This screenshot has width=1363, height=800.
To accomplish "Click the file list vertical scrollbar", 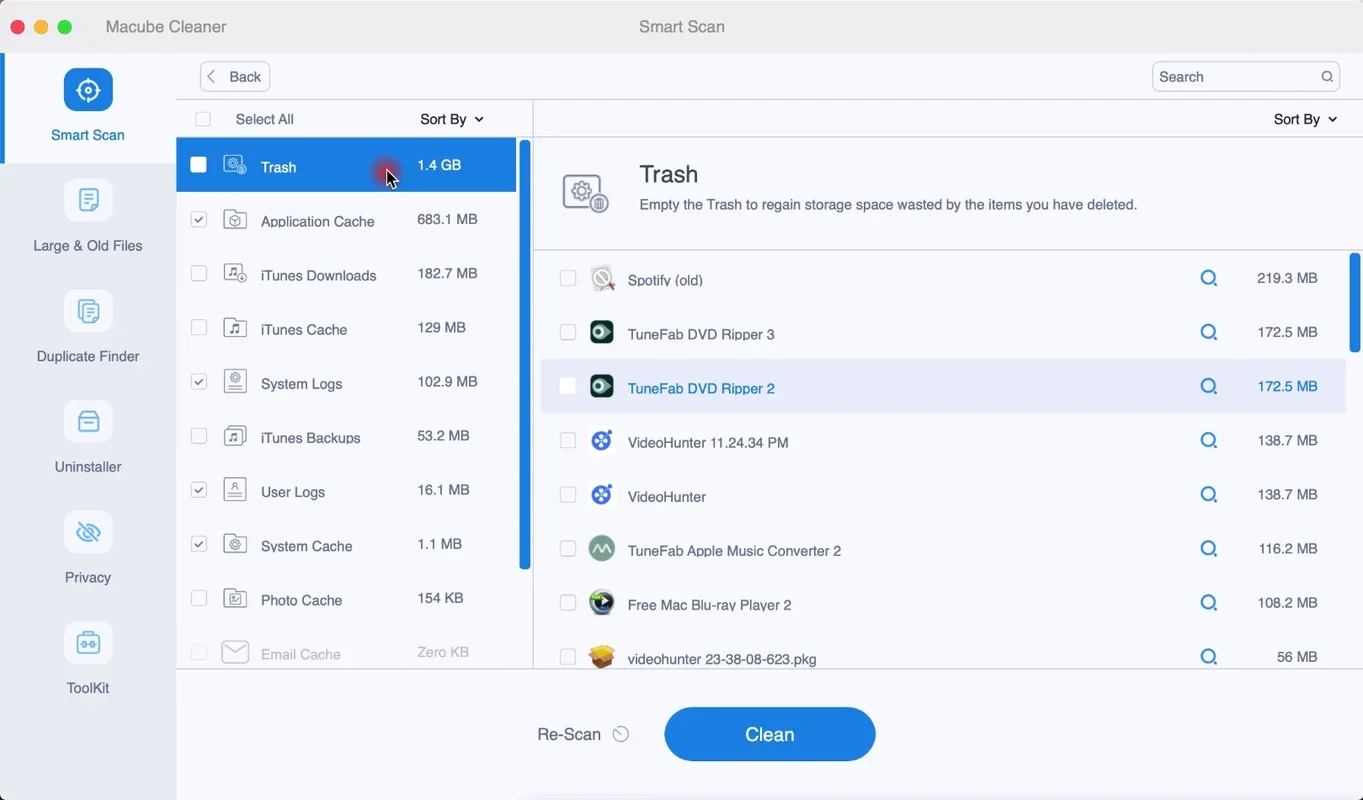I will 1355,302.
